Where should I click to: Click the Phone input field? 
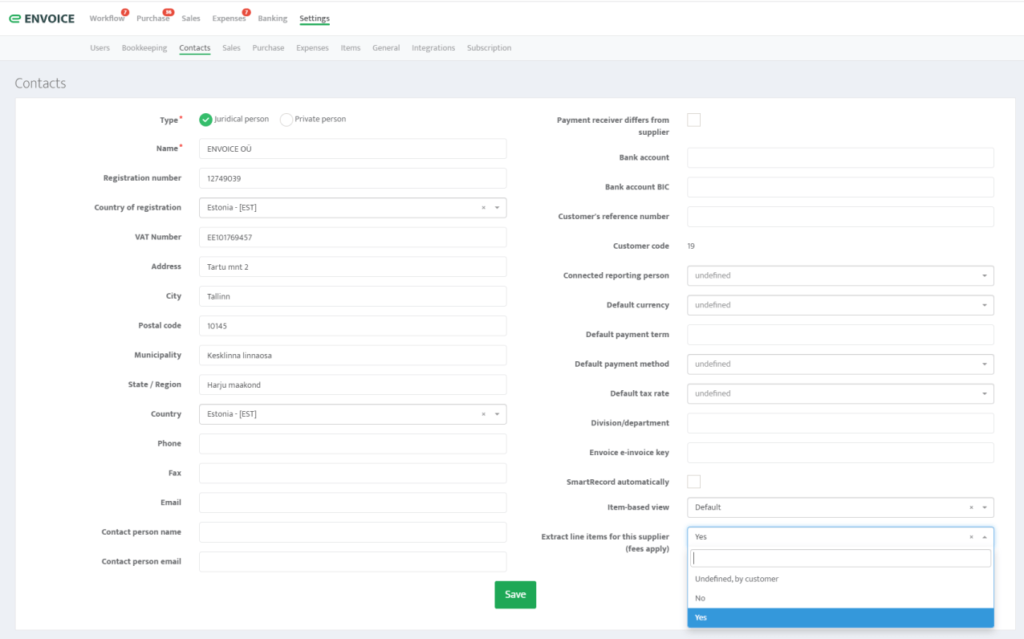[353, 444]
